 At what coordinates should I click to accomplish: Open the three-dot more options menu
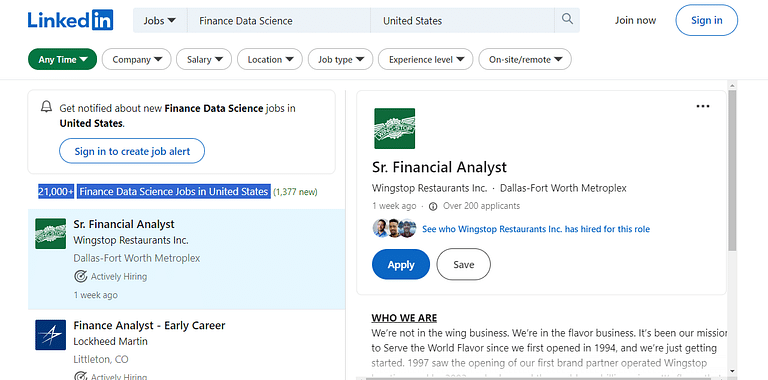pos(702,106)
